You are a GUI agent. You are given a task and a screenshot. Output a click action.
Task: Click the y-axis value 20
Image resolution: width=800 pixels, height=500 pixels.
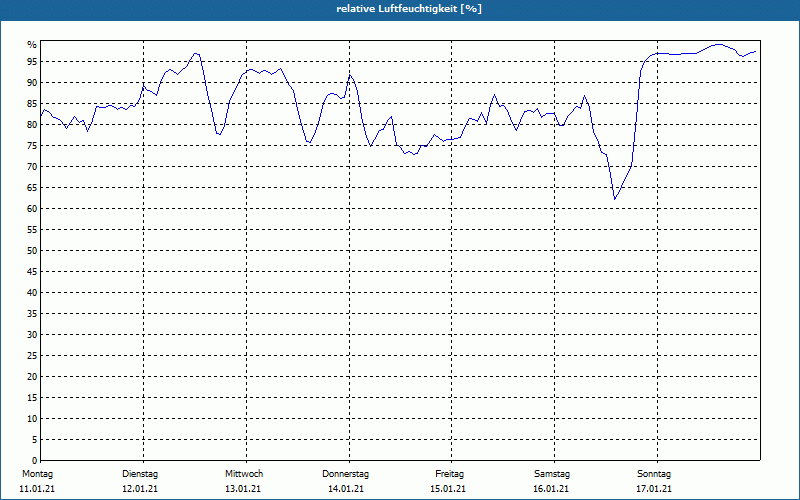pyautogui.click(x=32, y=377)
